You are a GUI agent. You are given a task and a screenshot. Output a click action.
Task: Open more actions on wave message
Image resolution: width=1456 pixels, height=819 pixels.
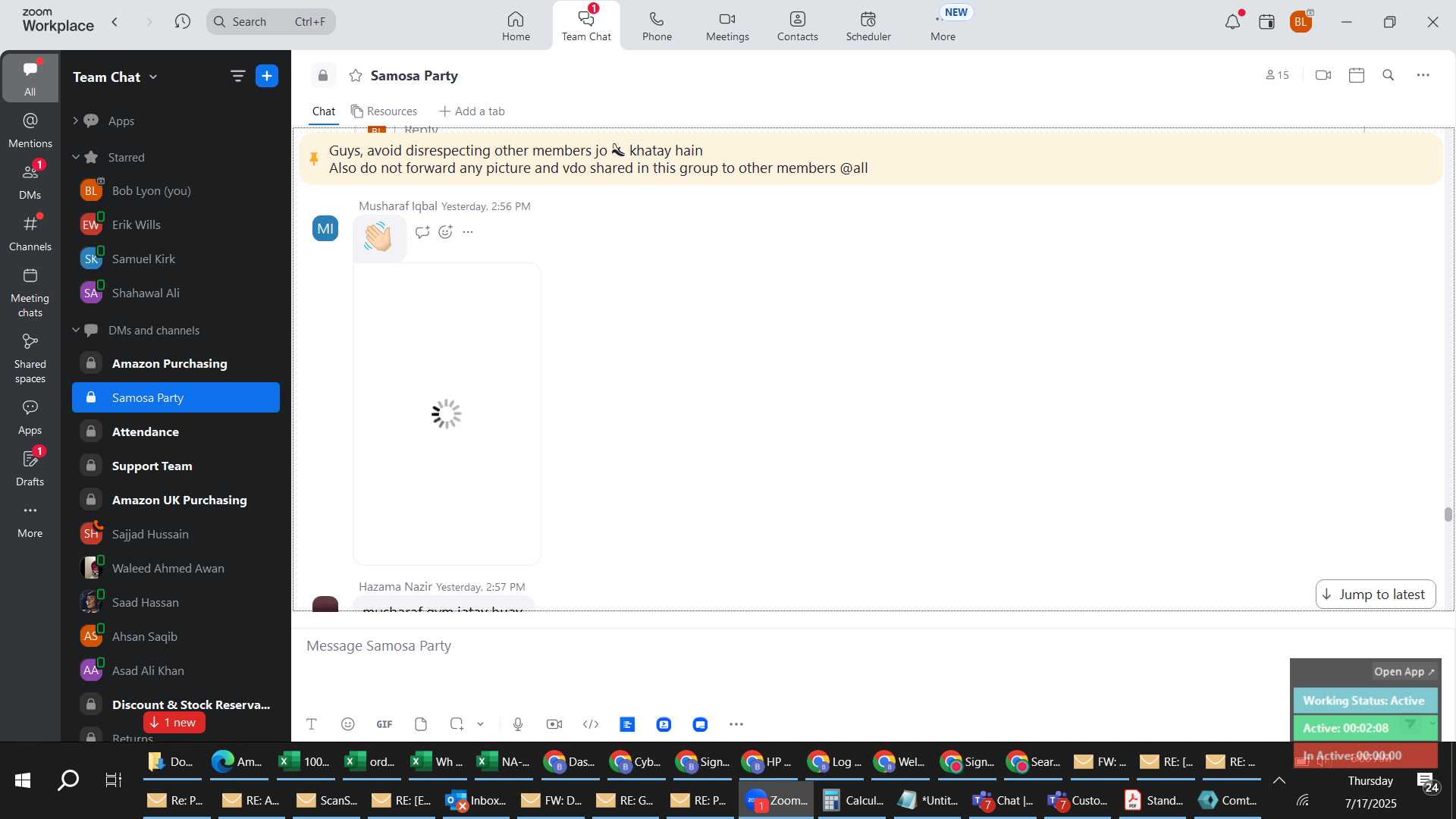pos(468,232)
